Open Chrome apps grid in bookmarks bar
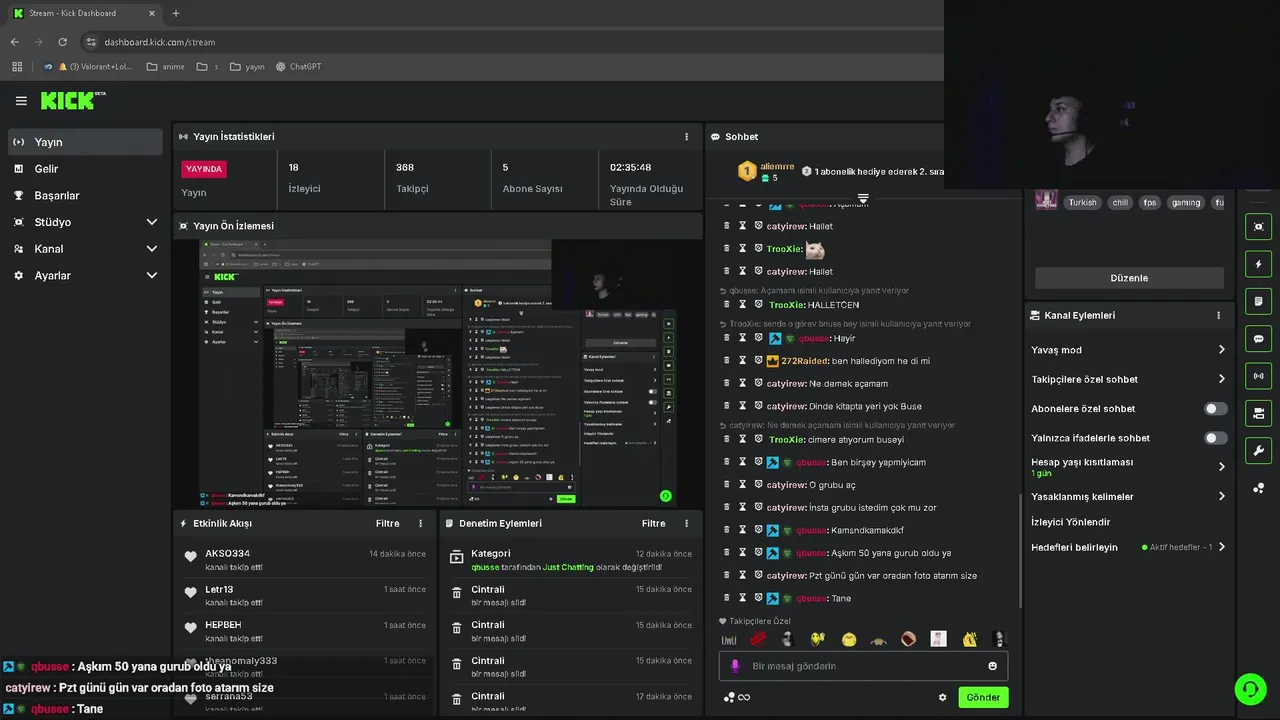Image resolution: width=1280 pixels, height=720 pixels. point(17,67)
